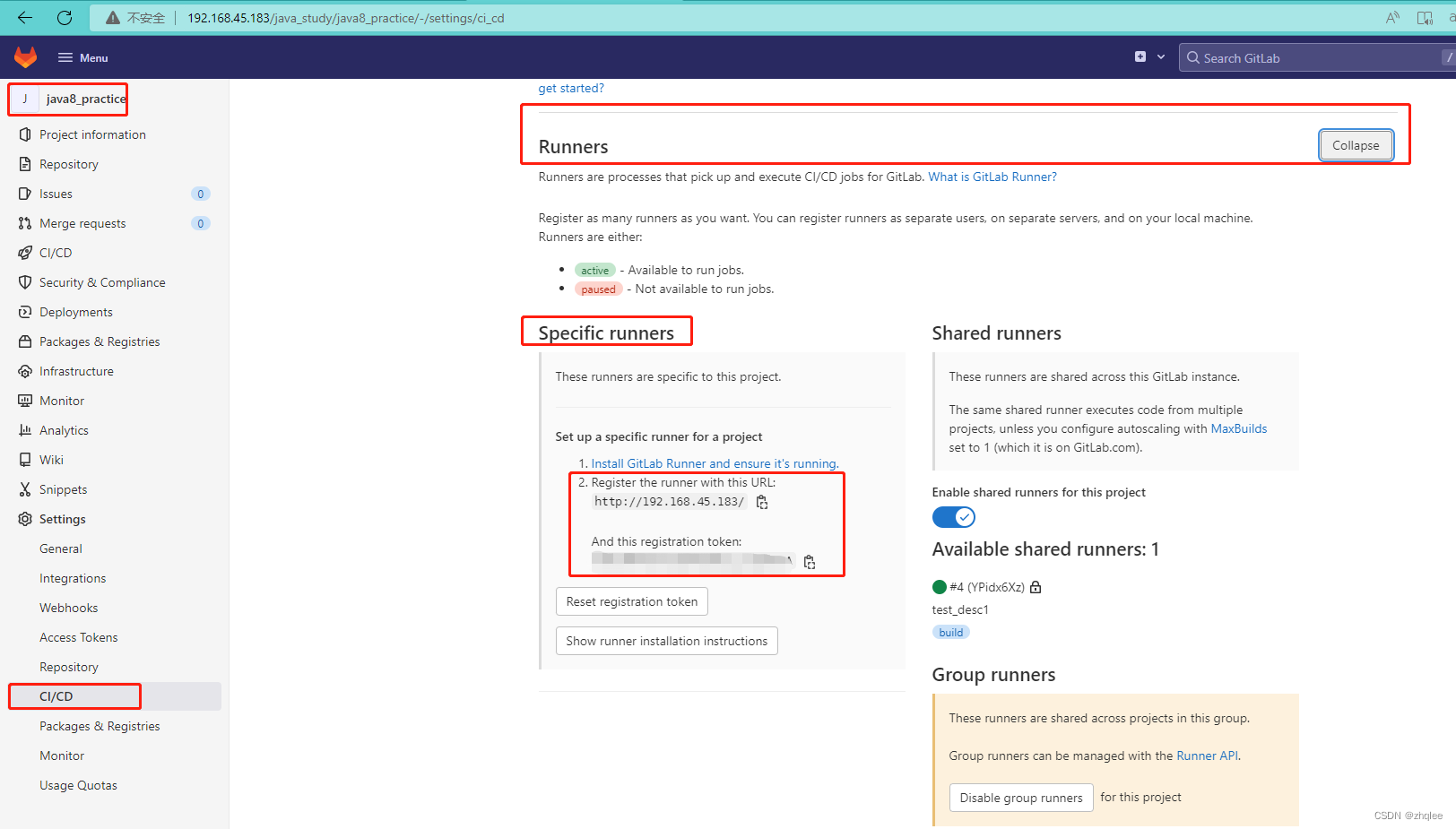The image size is (1456, 829).
Task: Click the Snippets scissors icon
Action: (x=25, y=489)
